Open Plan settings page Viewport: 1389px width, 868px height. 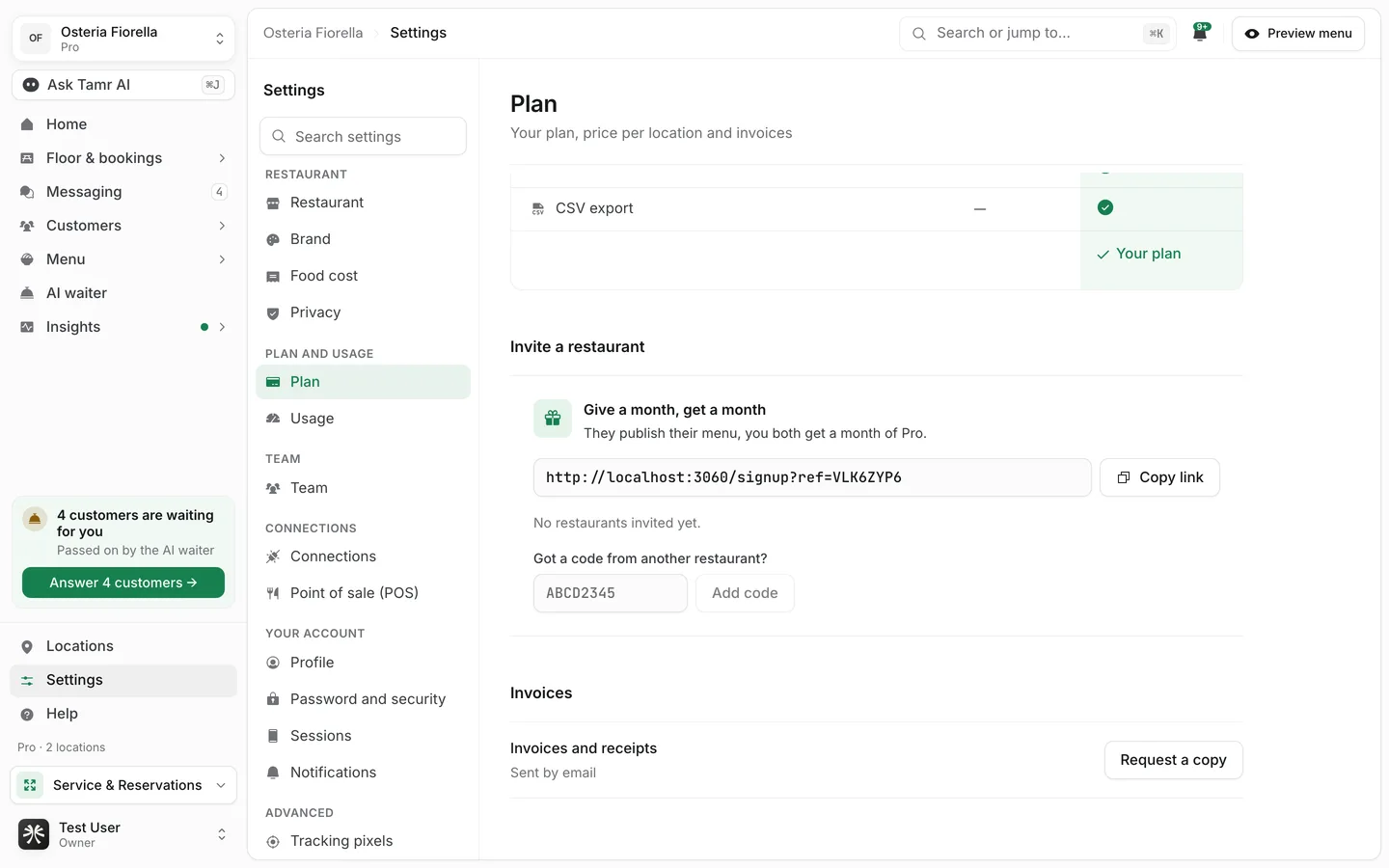pyautogui.click(x=363, y=382)
